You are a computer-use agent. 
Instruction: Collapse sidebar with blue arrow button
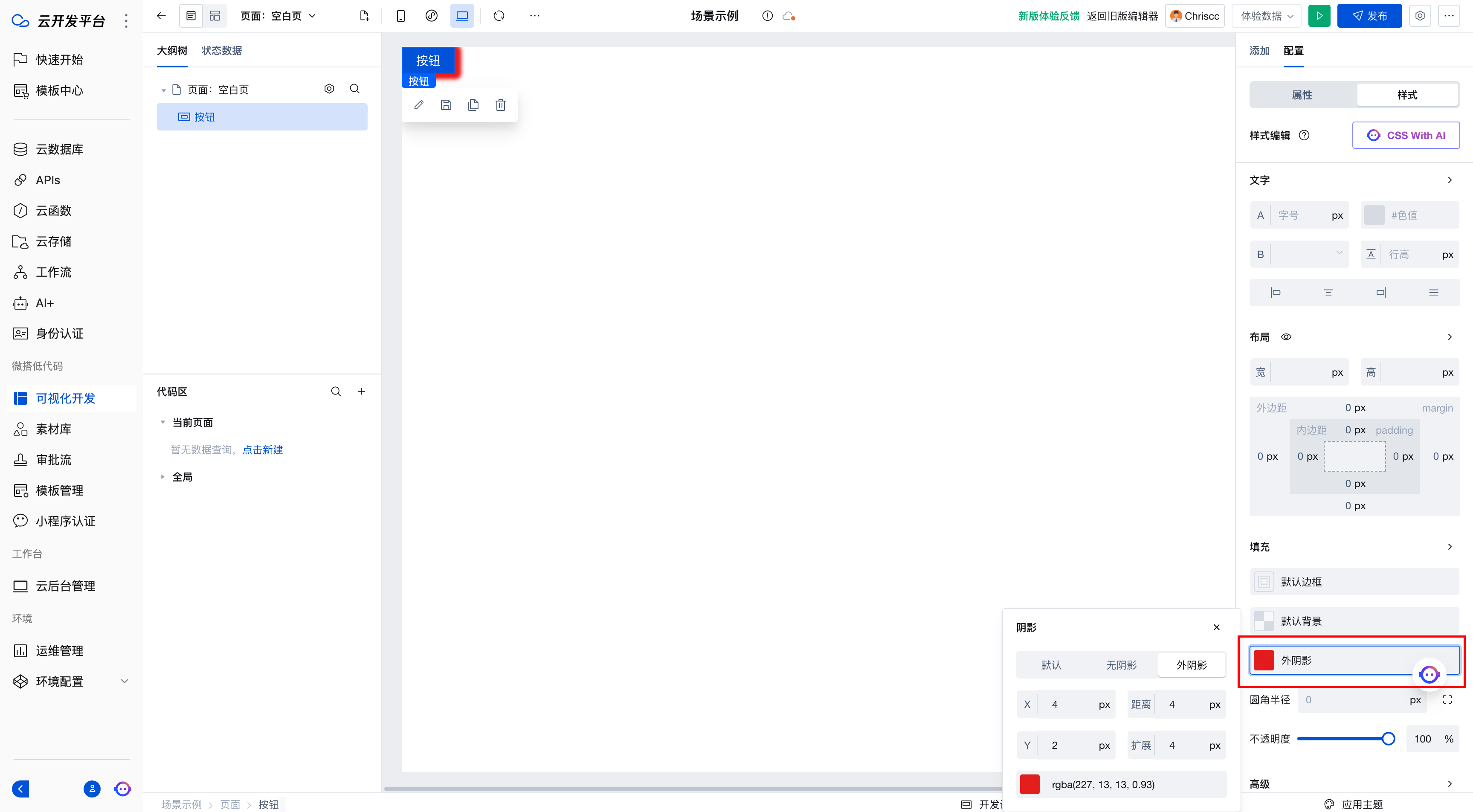[x=20, y=789]
